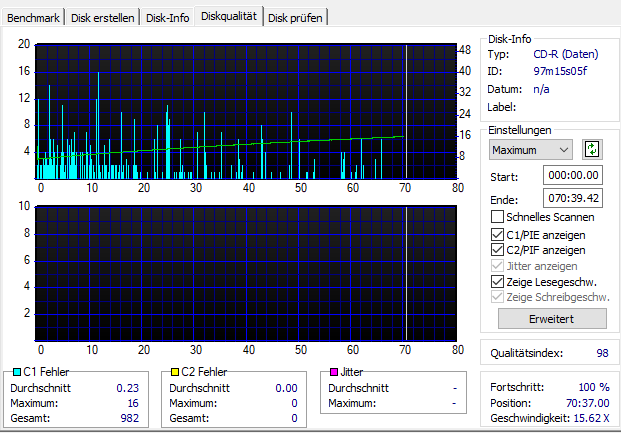Screen dimensions: 621x433
Task: Click the yellow C2 Fehler color swatch
Action: point(175,372)
